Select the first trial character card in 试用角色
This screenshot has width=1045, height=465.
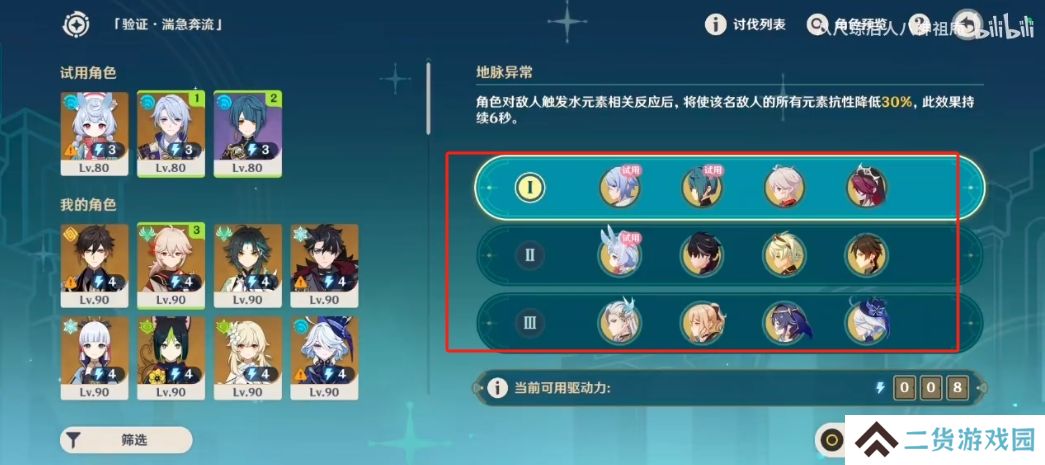point(94,134)
